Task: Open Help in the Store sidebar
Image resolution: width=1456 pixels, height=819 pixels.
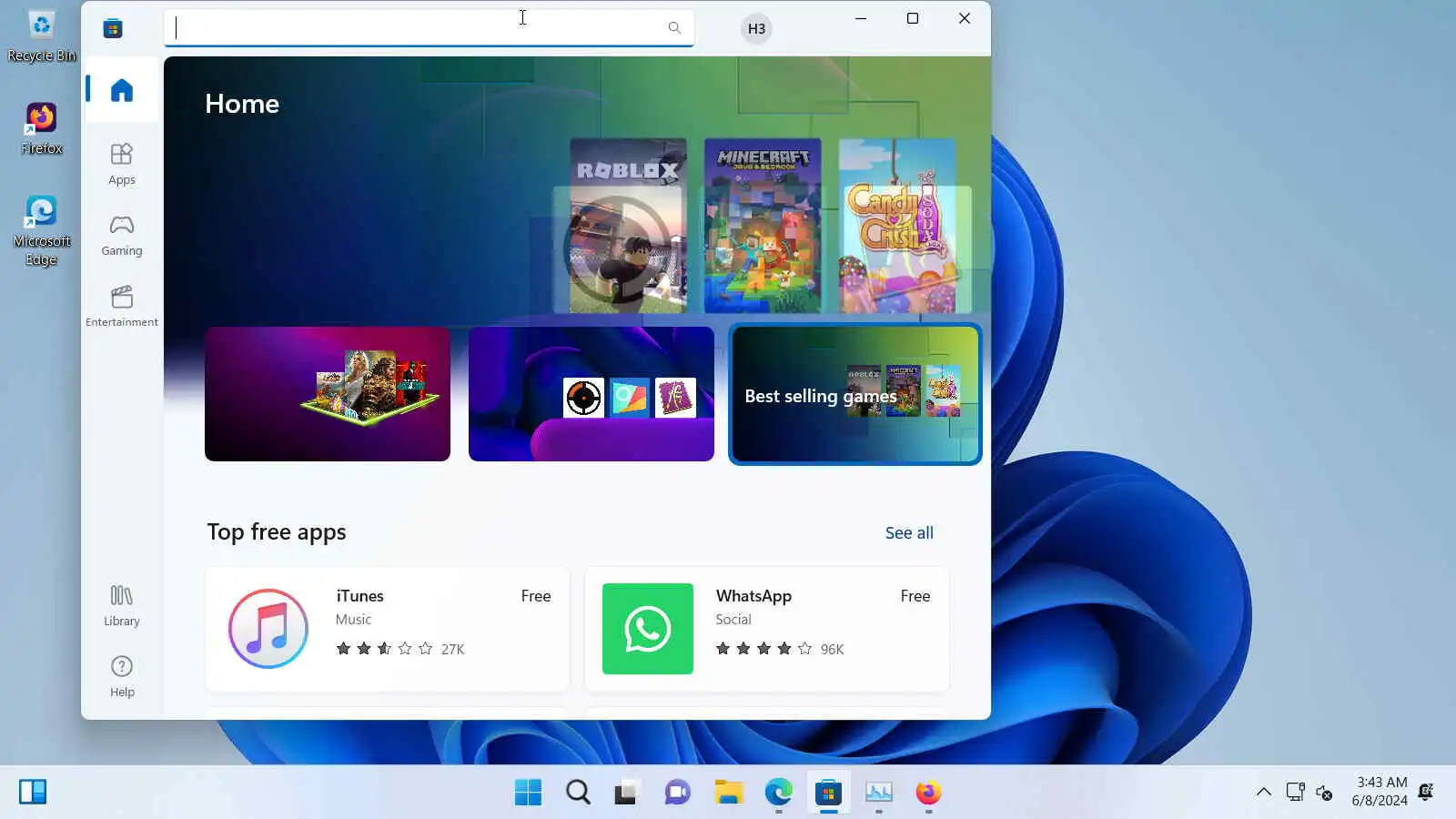Action: point(121,677)
